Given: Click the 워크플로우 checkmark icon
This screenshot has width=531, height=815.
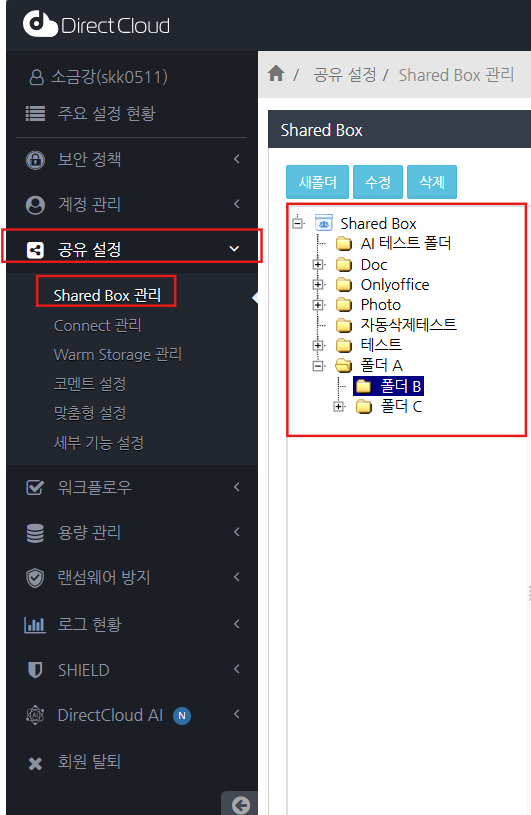Looking at the screenshot, I should [x=35, y=488].
